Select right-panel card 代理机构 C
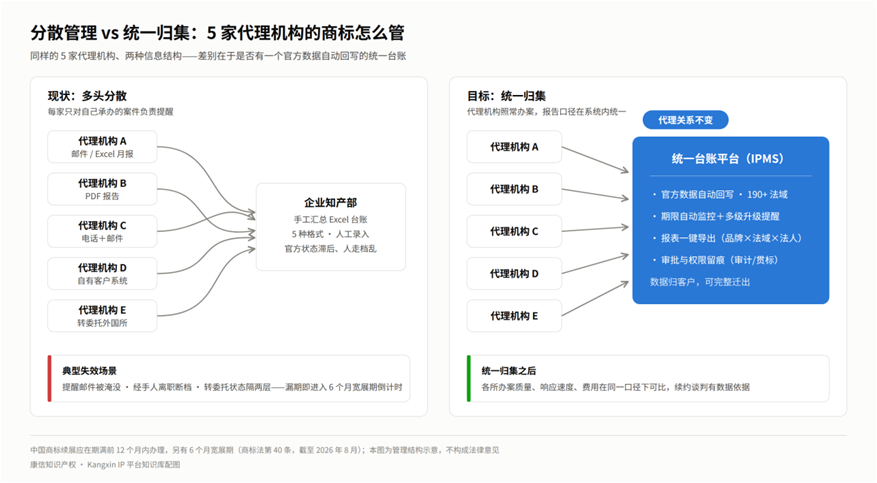The width and height of the screenshot is (877, 483). click(514, 231)
